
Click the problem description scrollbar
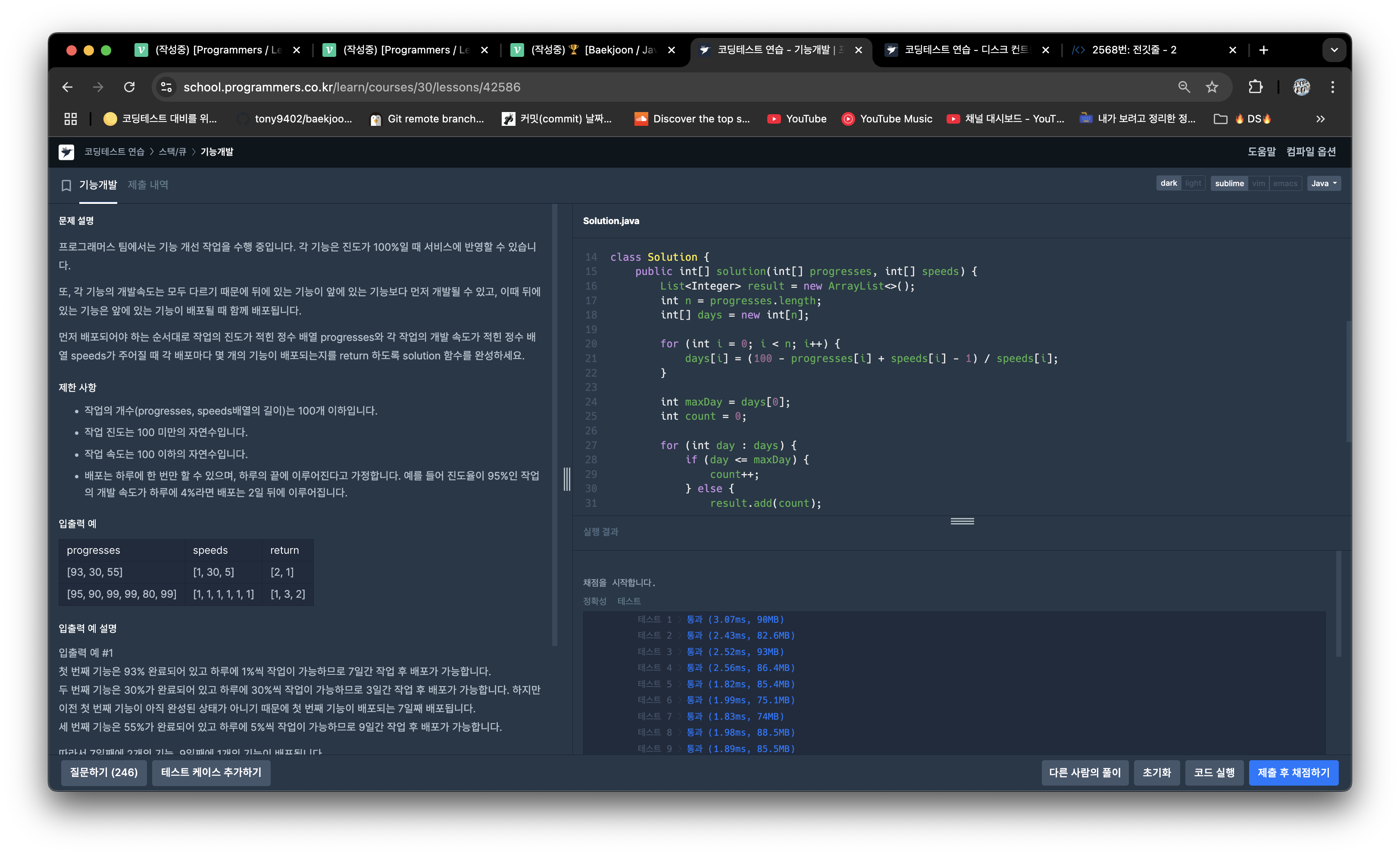tap(554, 425)
